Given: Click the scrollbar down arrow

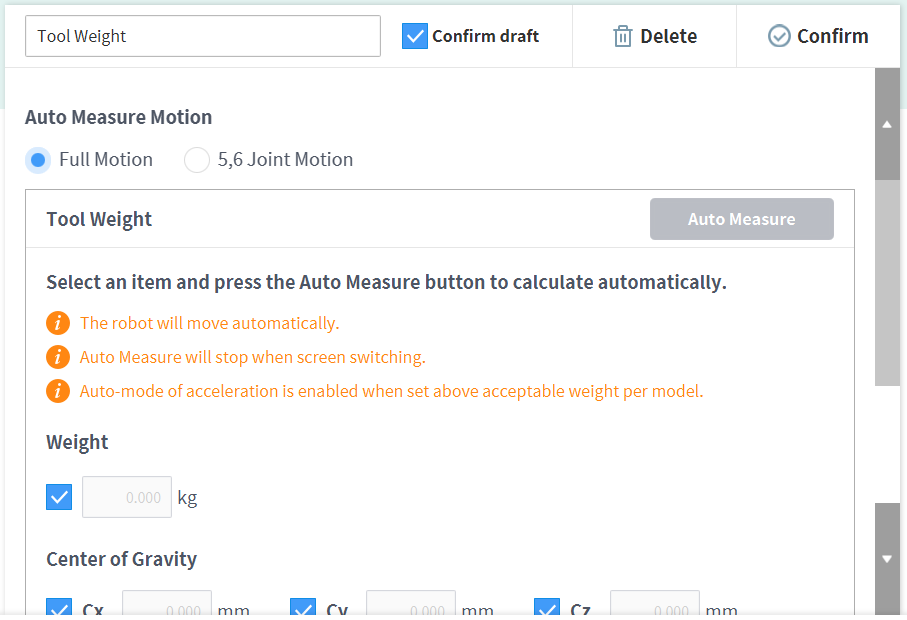Looking at the screenshot, I should (887, 559).
